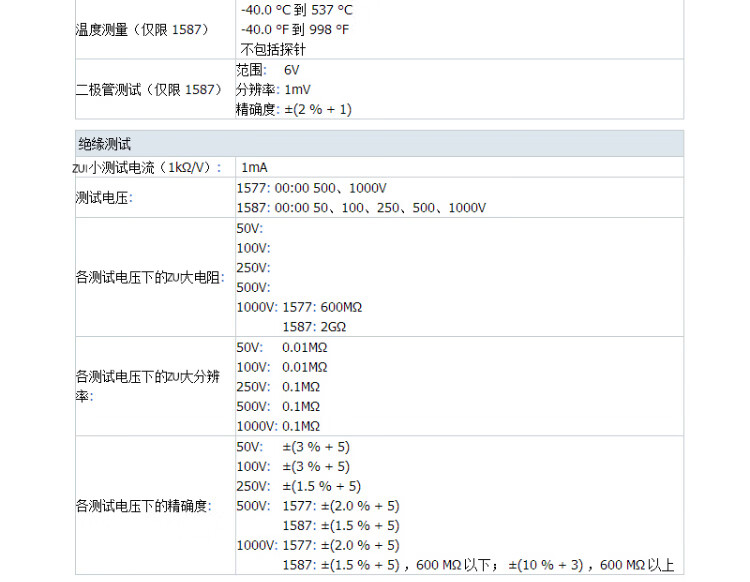Image resolution: width=750 pixels, height=582 pixels.
Task: Select the 50V: ±(3 % + 5) accuracy line
Action: pyautogui.click(x=293, y=447)
